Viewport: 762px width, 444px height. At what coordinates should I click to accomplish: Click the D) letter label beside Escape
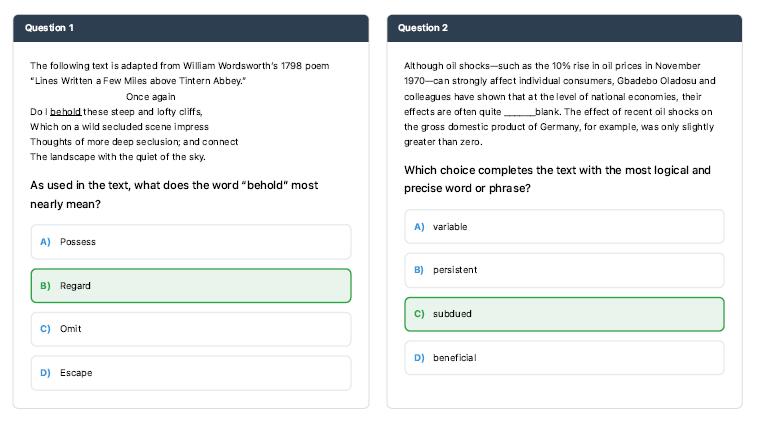coord(45,373)
